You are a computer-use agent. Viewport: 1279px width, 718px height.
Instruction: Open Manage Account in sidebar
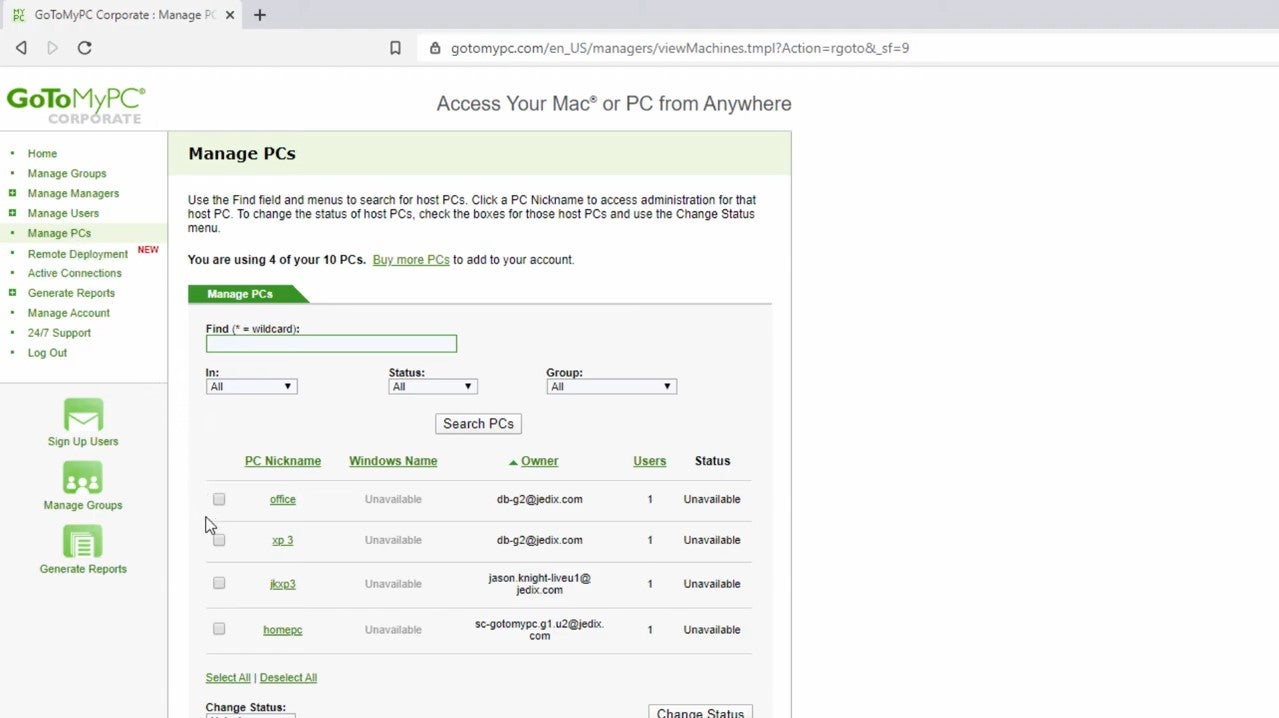coord(69,313)
